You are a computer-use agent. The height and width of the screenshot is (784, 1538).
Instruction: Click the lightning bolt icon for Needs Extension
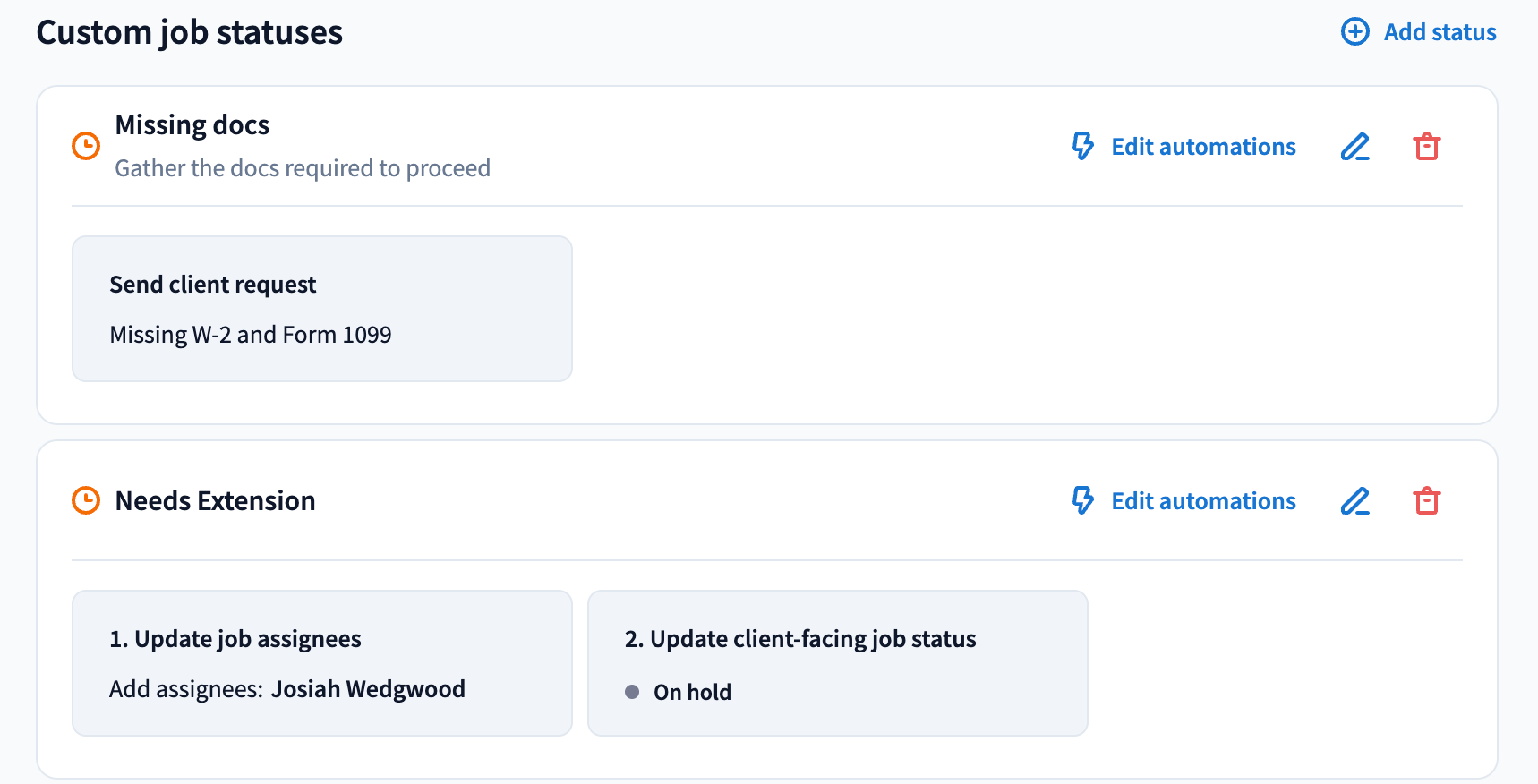coord(1083,500)
